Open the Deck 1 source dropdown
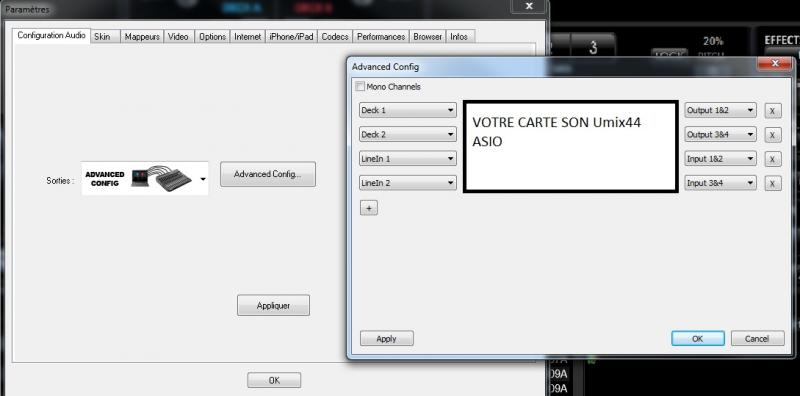Screen dimensions: 800x396 408,110
